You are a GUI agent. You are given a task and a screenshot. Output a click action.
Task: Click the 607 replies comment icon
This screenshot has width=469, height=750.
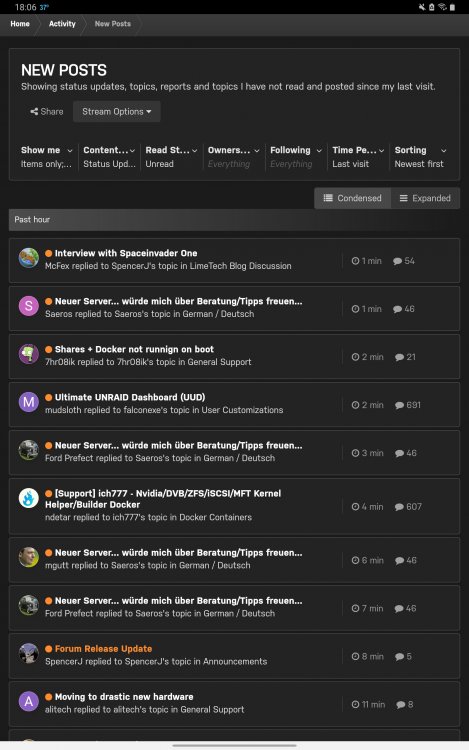coord(399,507)
